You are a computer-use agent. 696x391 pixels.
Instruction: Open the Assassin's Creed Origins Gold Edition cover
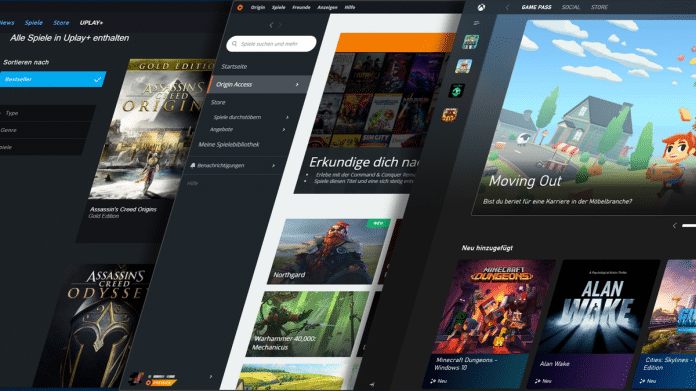tap(151, 130)
